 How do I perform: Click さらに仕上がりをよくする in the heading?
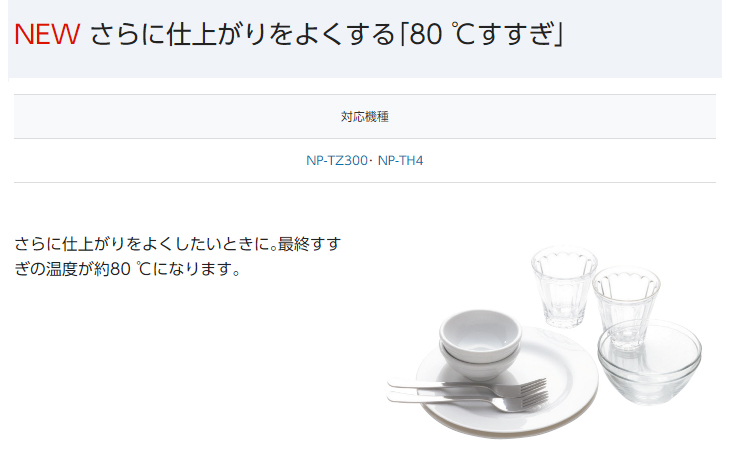coord(243,34)
